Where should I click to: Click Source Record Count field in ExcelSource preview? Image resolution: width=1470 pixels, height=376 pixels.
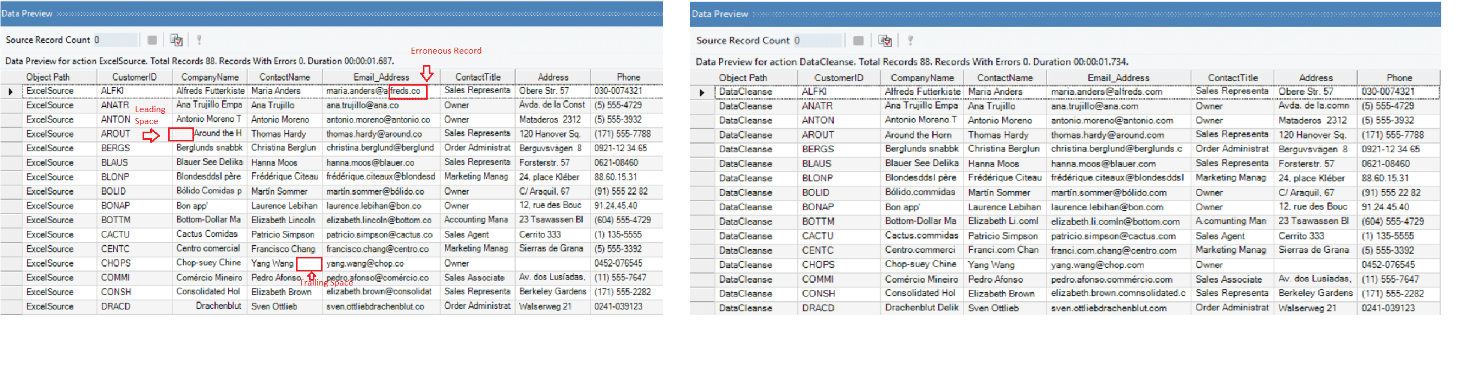115,41
